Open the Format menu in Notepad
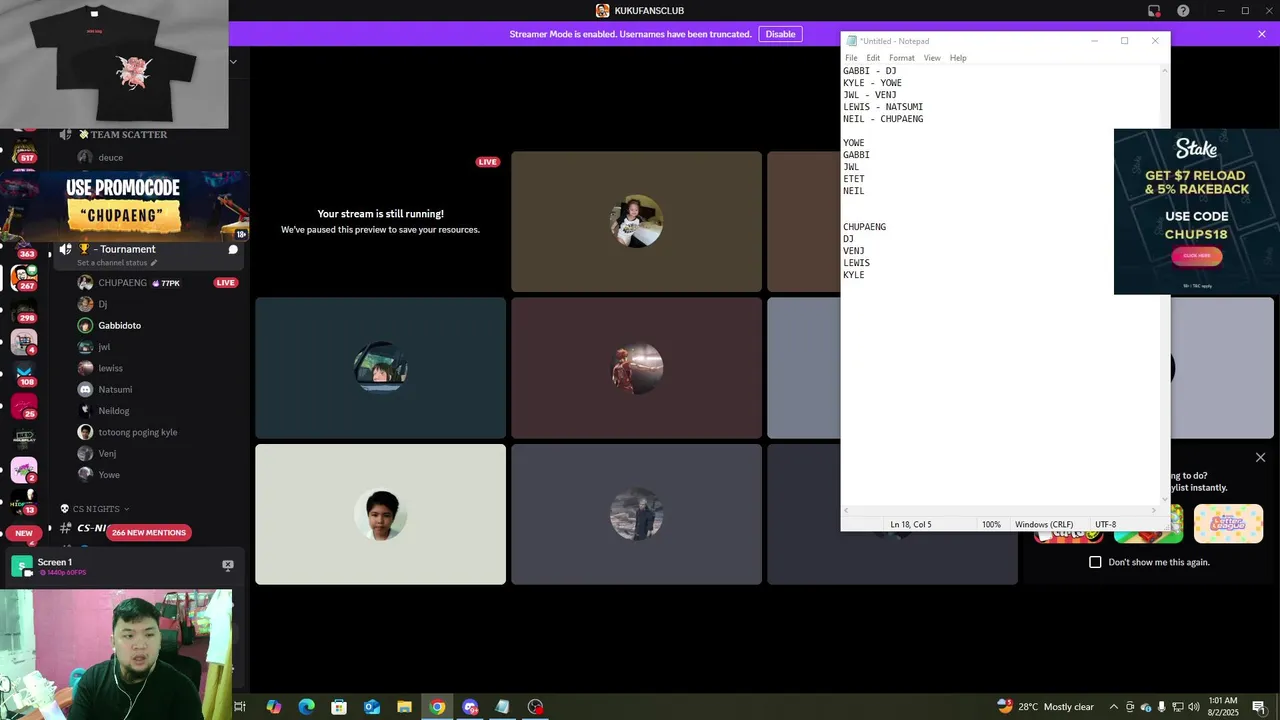 [901, 58]
